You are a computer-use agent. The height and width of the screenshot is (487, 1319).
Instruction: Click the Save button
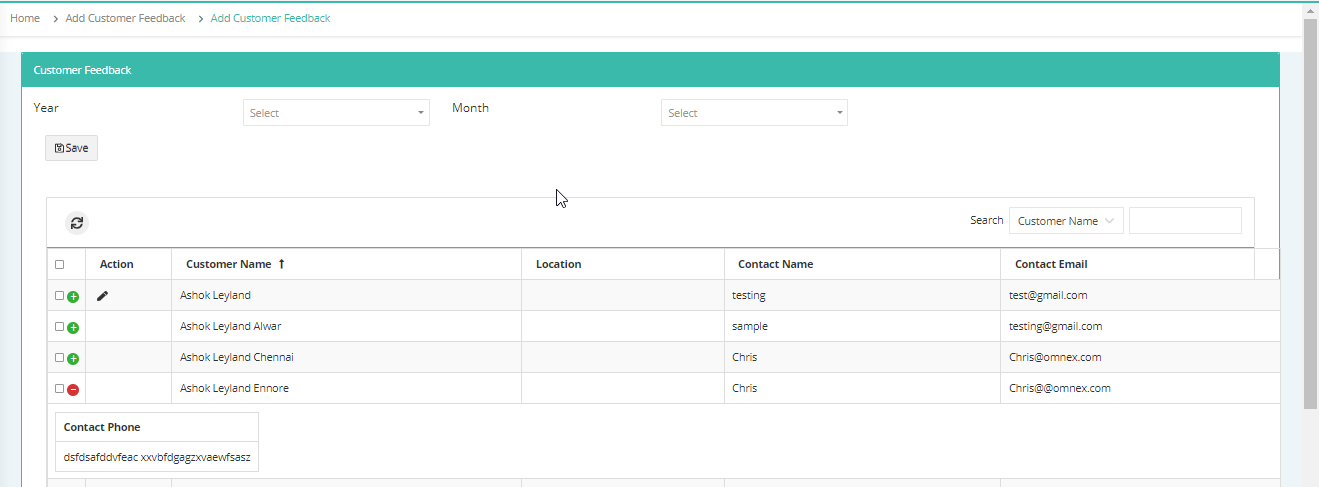pos(71,148)
